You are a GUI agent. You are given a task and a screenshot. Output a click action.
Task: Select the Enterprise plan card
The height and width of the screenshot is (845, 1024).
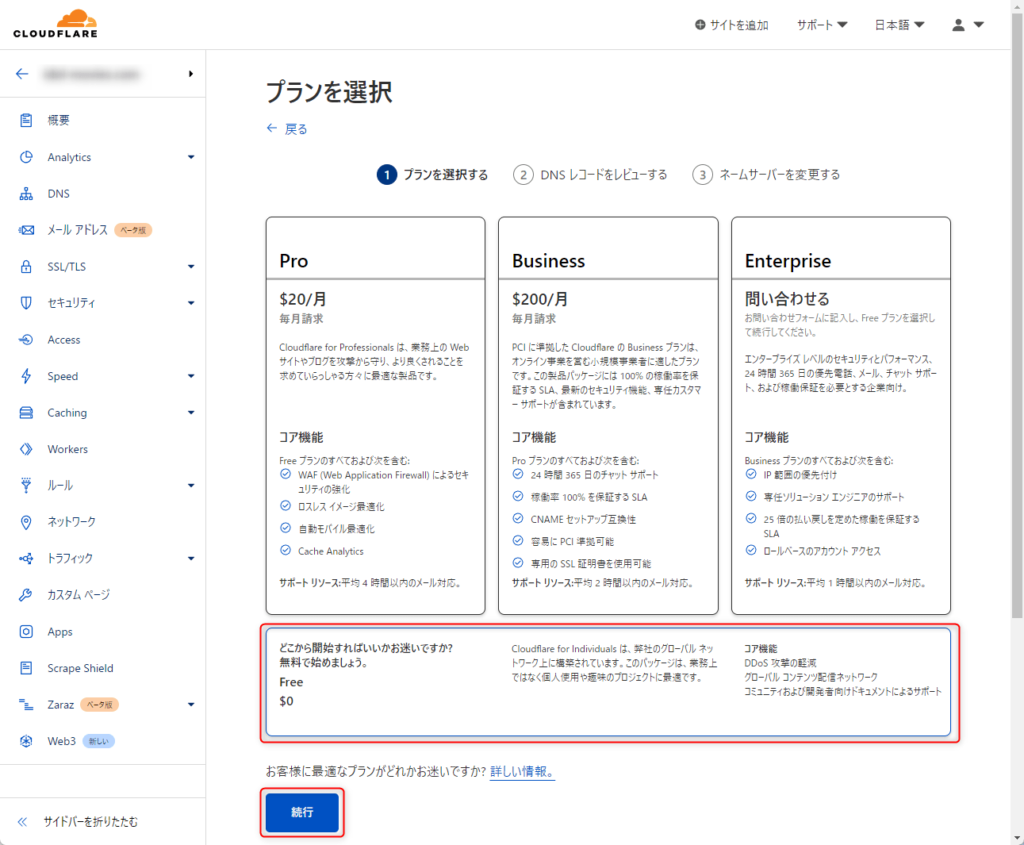[x=840, y=415]
